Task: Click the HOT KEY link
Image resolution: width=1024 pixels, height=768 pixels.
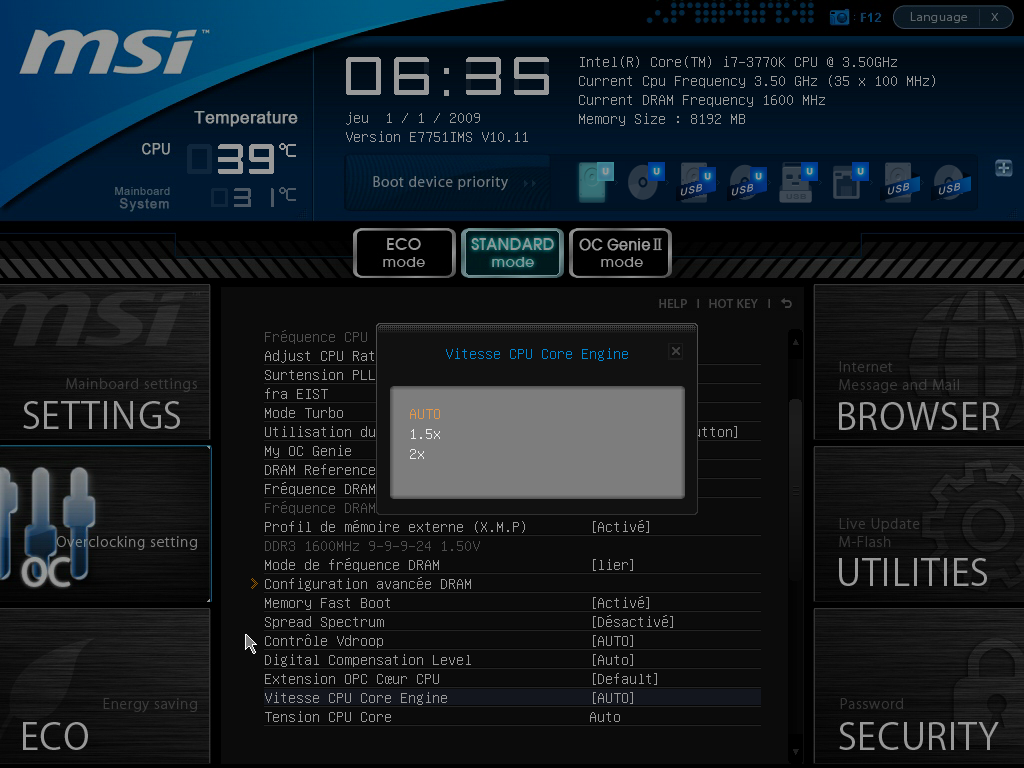Action: pyautogui.click(x=733, y=304)
